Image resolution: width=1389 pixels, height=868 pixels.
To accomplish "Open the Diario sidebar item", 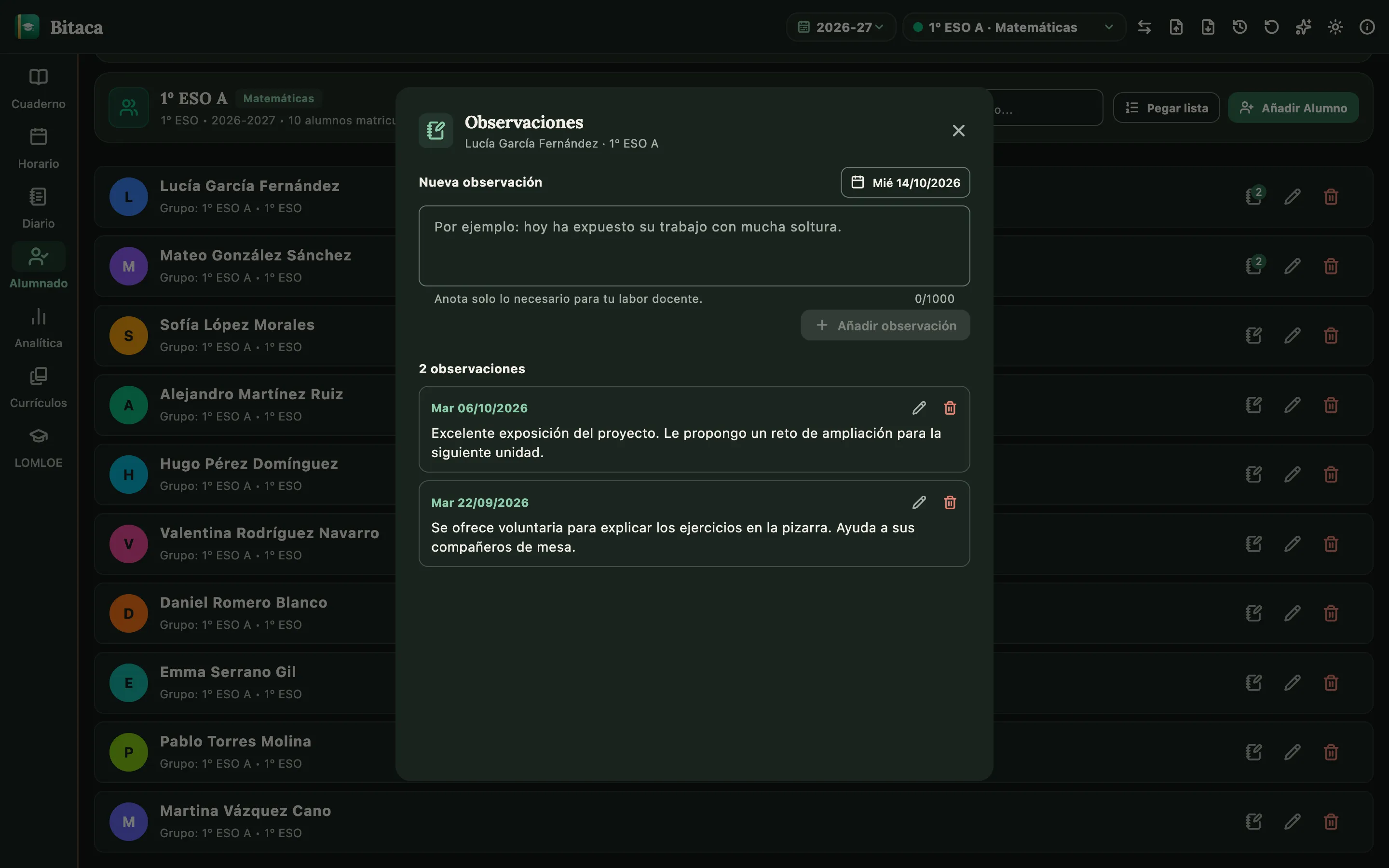I will pos(39,208).
